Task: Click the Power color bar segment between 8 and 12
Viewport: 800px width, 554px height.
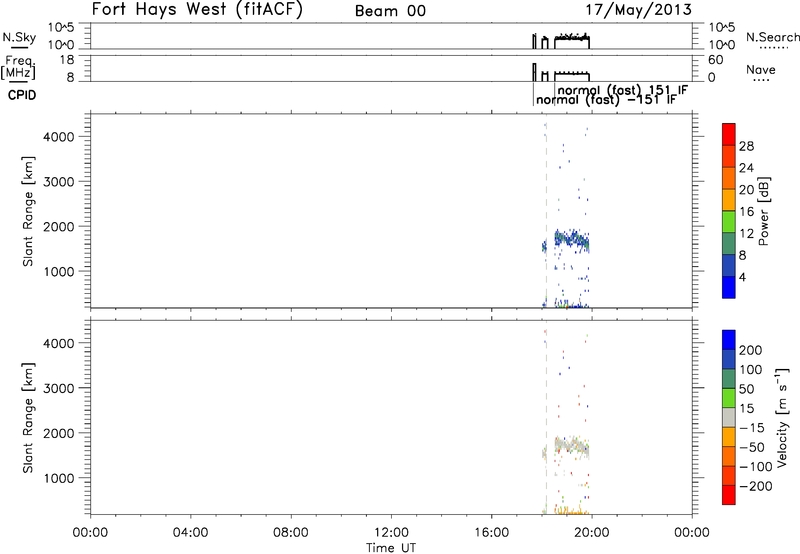Action: [729, 244]
